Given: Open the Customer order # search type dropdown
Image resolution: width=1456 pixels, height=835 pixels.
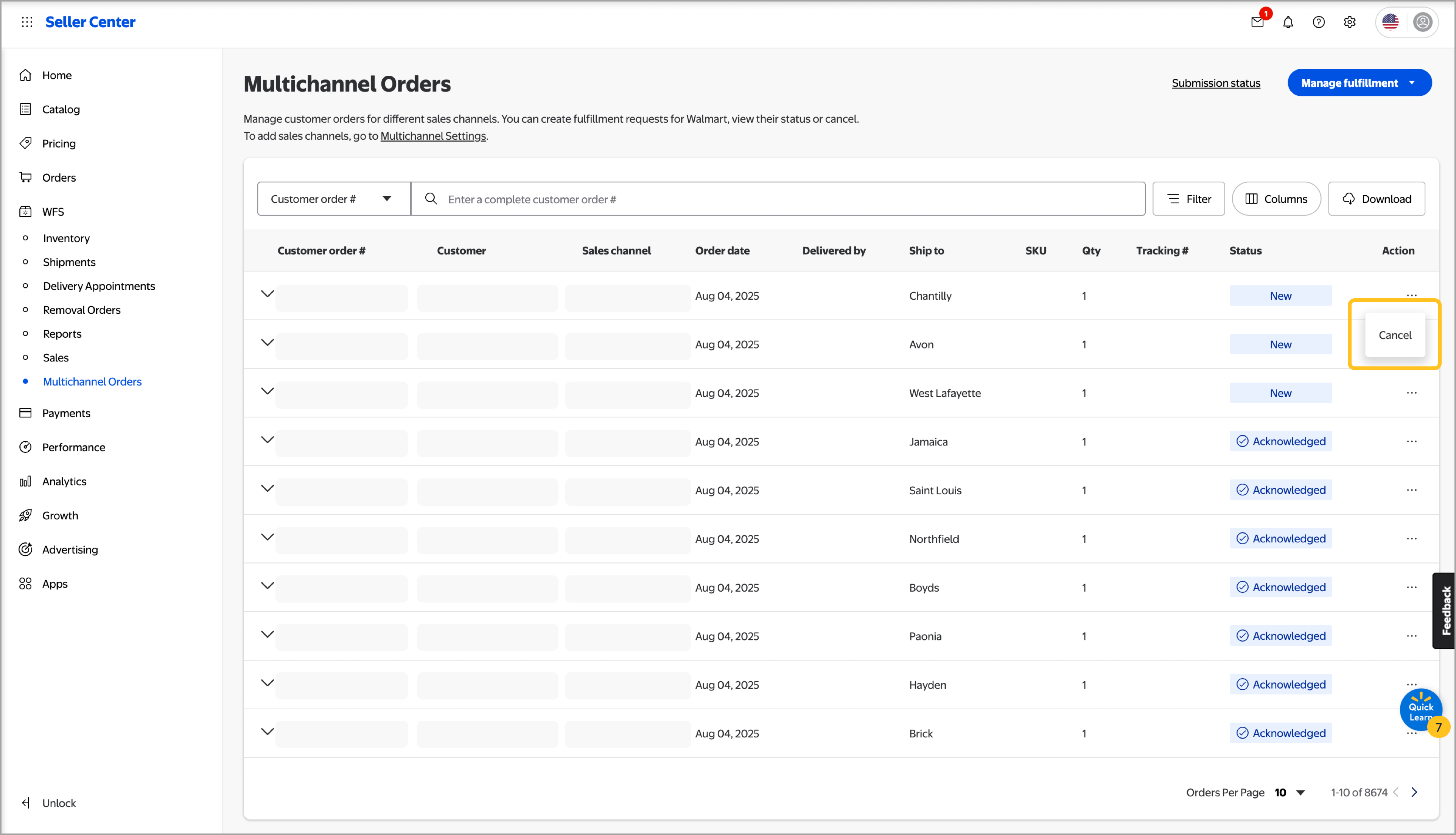Looking at the screenshot, I should tap(334, 199).
